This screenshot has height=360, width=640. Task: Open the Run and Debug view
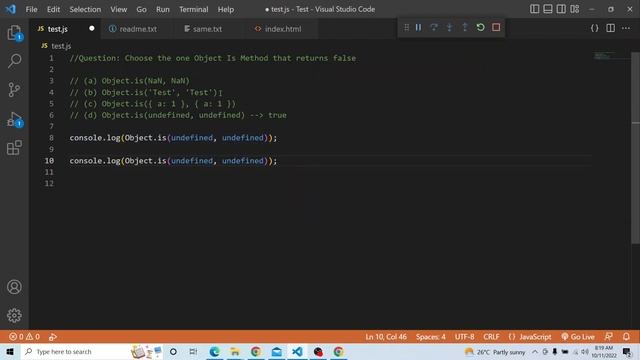point(14,119)
